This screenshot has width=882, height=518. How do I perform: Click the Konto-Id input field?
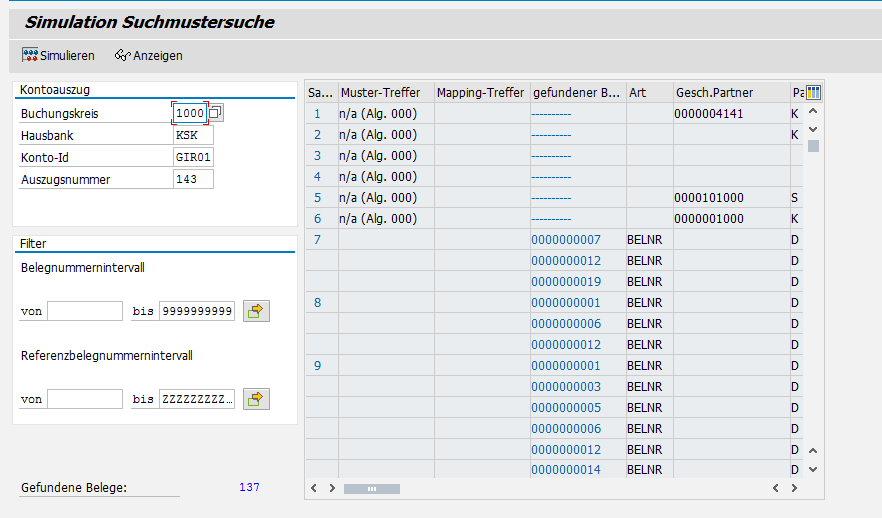pos(192,157)
